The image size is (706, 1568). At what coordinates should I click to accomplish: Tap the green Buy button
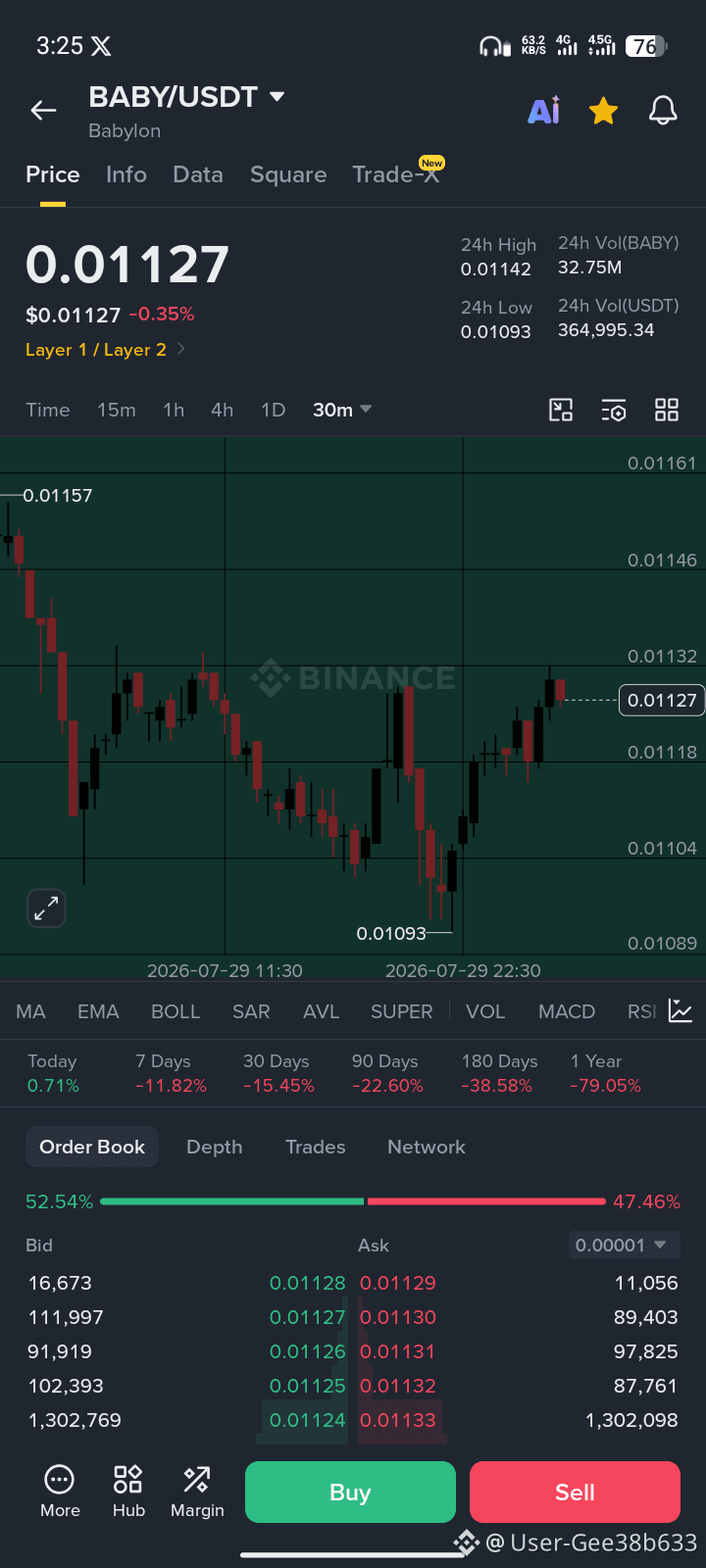[350, 1493]
